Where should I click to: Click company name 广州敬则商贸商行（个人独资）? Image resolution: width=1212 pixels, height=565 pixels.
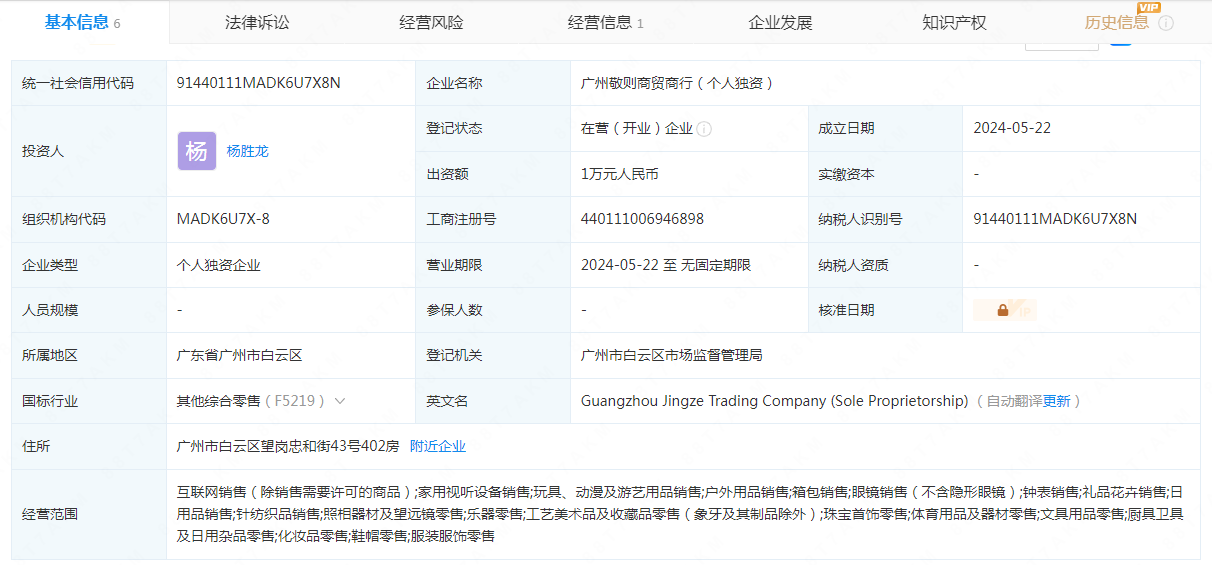677,83
